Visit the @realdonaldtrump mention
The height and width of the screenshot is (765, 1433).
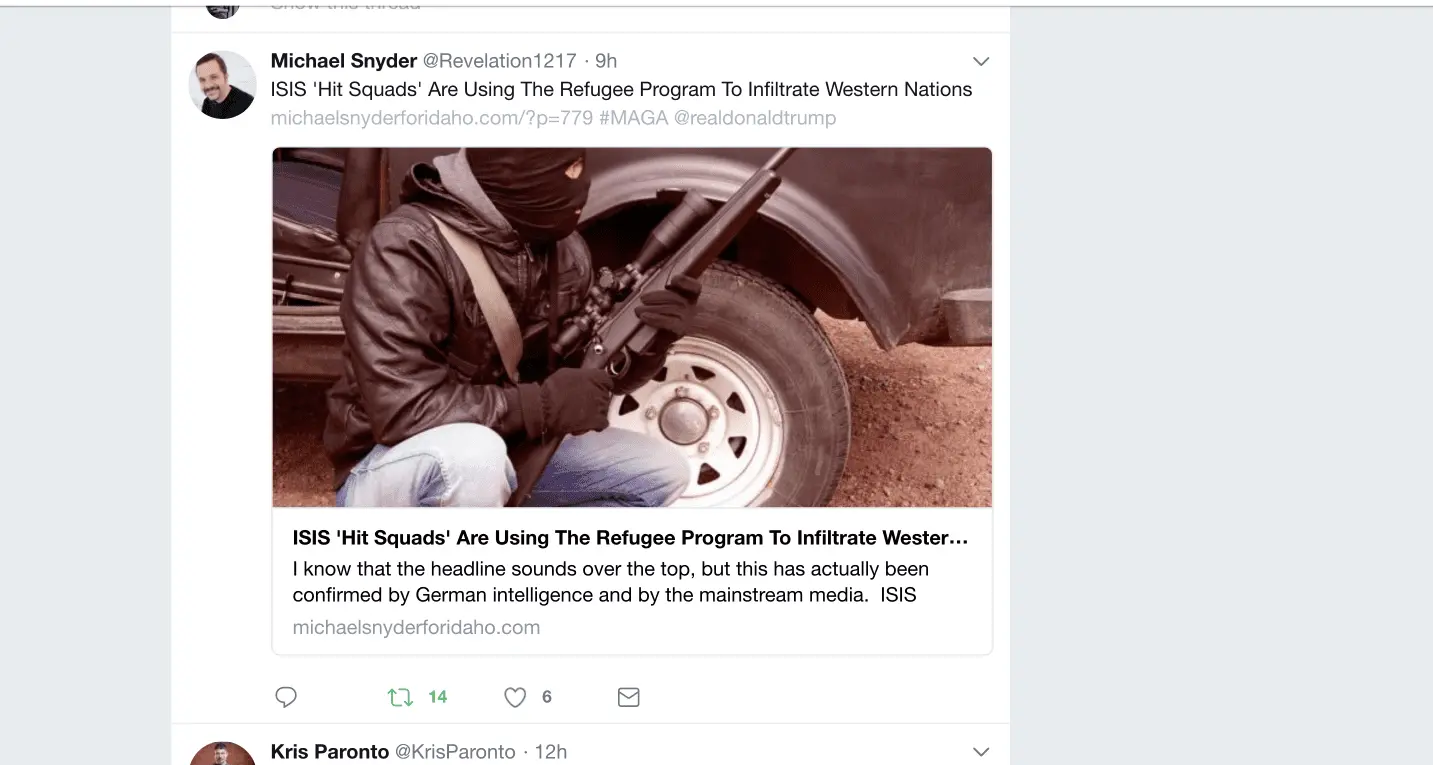(755, 118)
